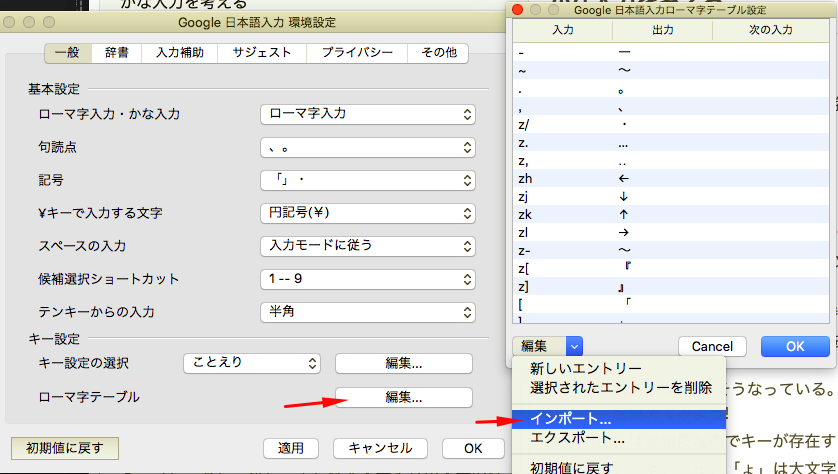
Task: Choose 新しいエントリー from the menu
Action: (x=618, y=368)
